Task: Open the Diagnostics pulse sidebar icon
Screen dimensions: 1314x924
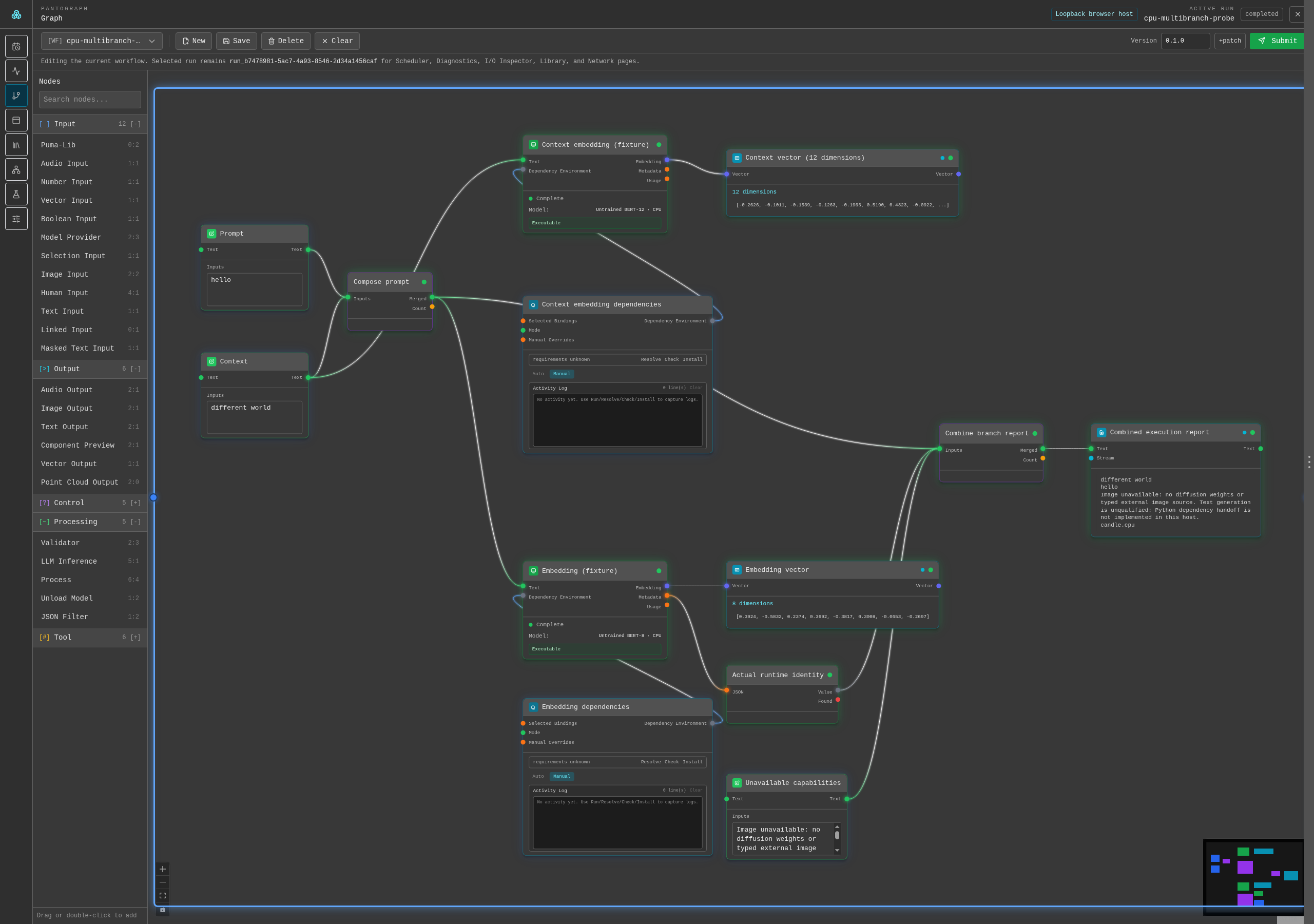Action: (16, 71)
